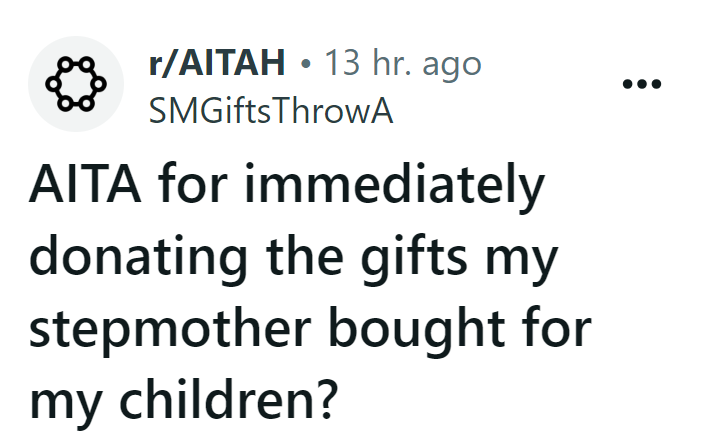
Task: Click the word 'donating' in the title
Action: 140,260
